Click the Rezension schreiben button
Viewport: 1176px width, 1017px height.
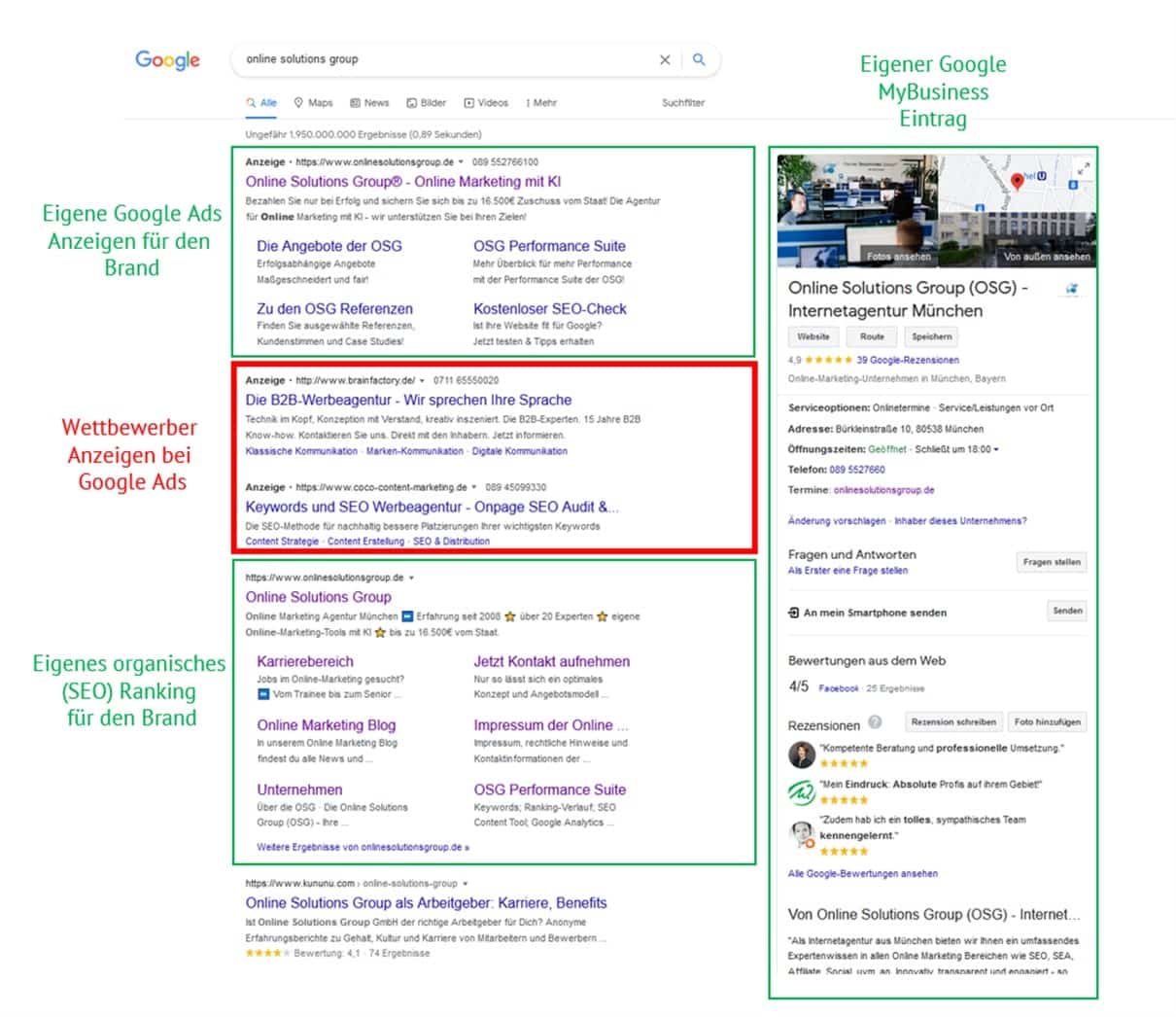click(x=952, y=721)
